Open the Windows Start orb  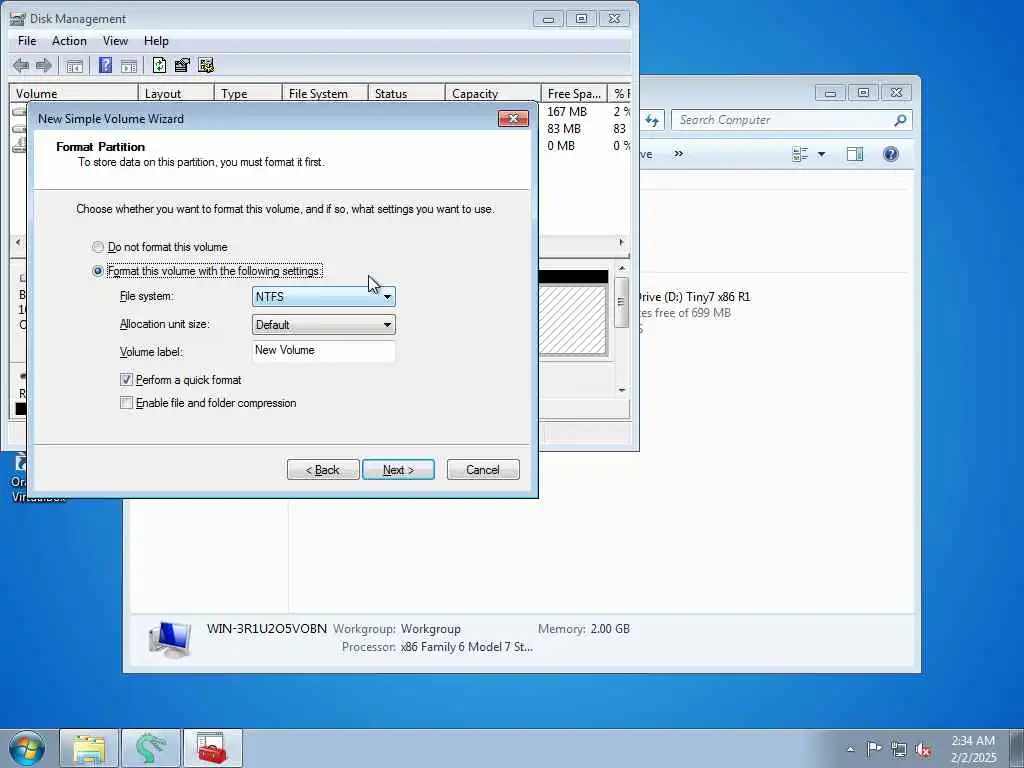pos(27,748)
